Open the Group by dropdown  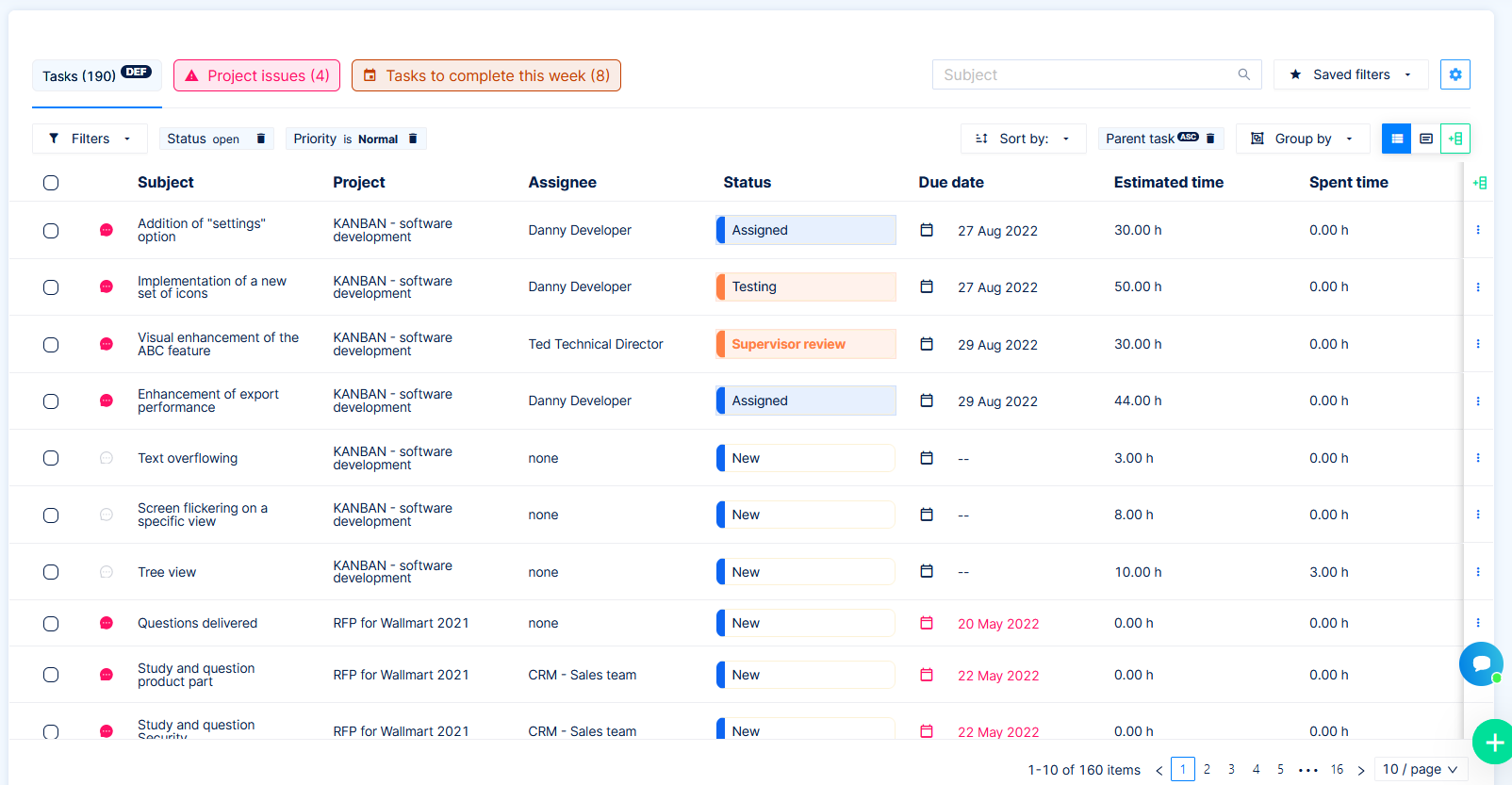(x=1302, y=139)
